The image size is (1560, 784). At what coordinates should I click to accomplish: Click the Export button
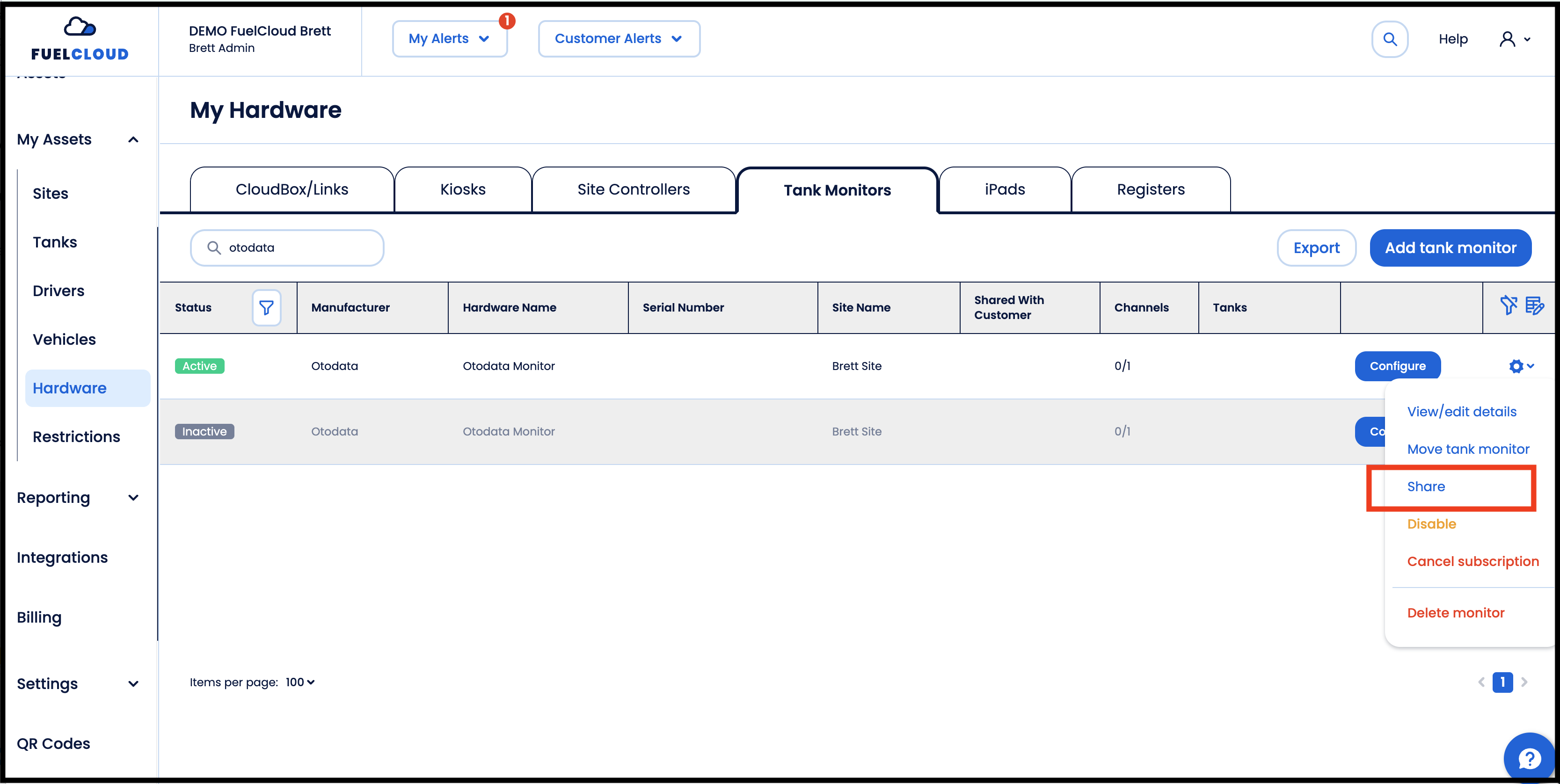(x=1317, y=247)
